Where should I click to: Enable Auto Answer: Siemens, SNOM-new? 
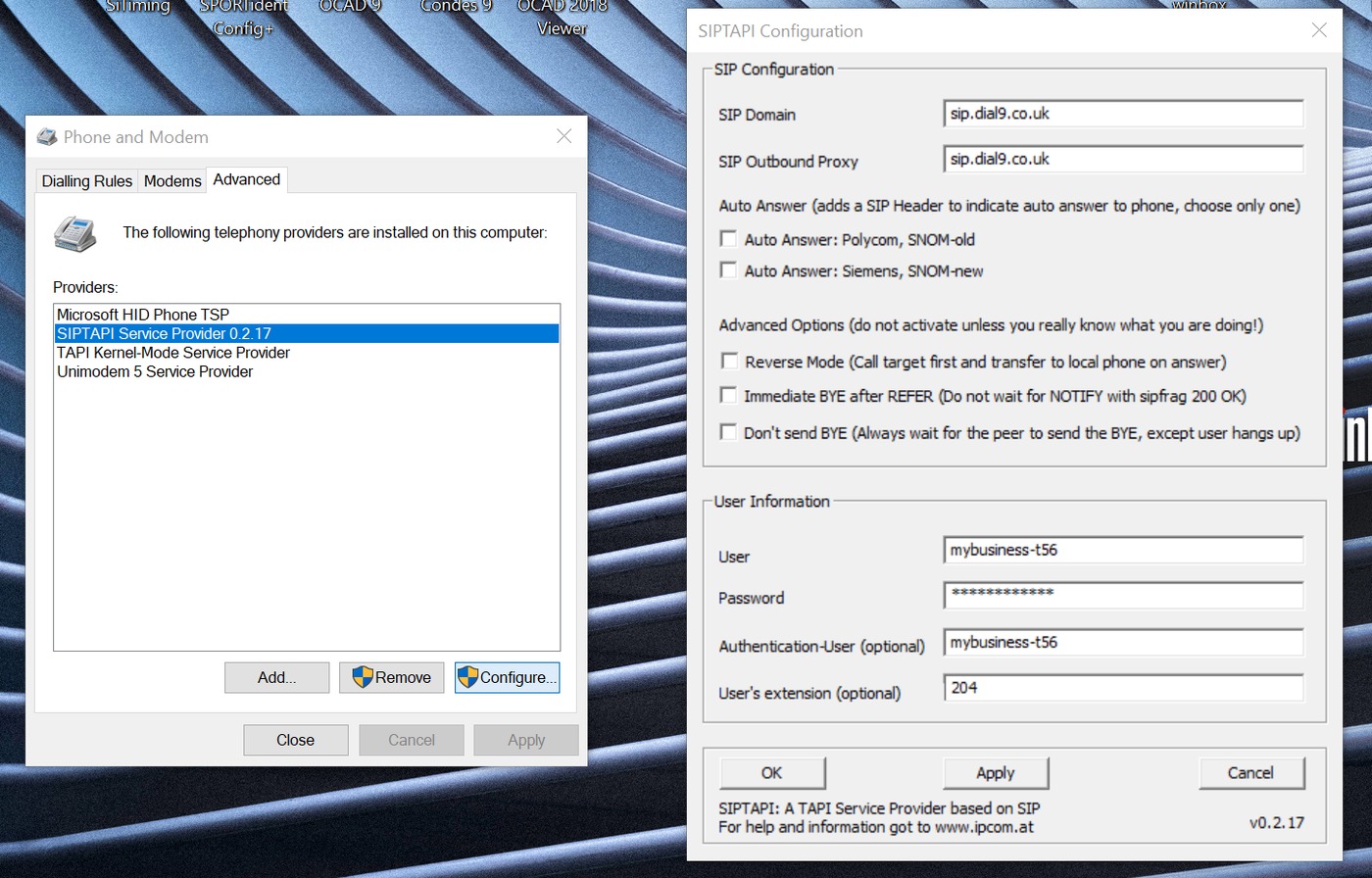point(728,269)
